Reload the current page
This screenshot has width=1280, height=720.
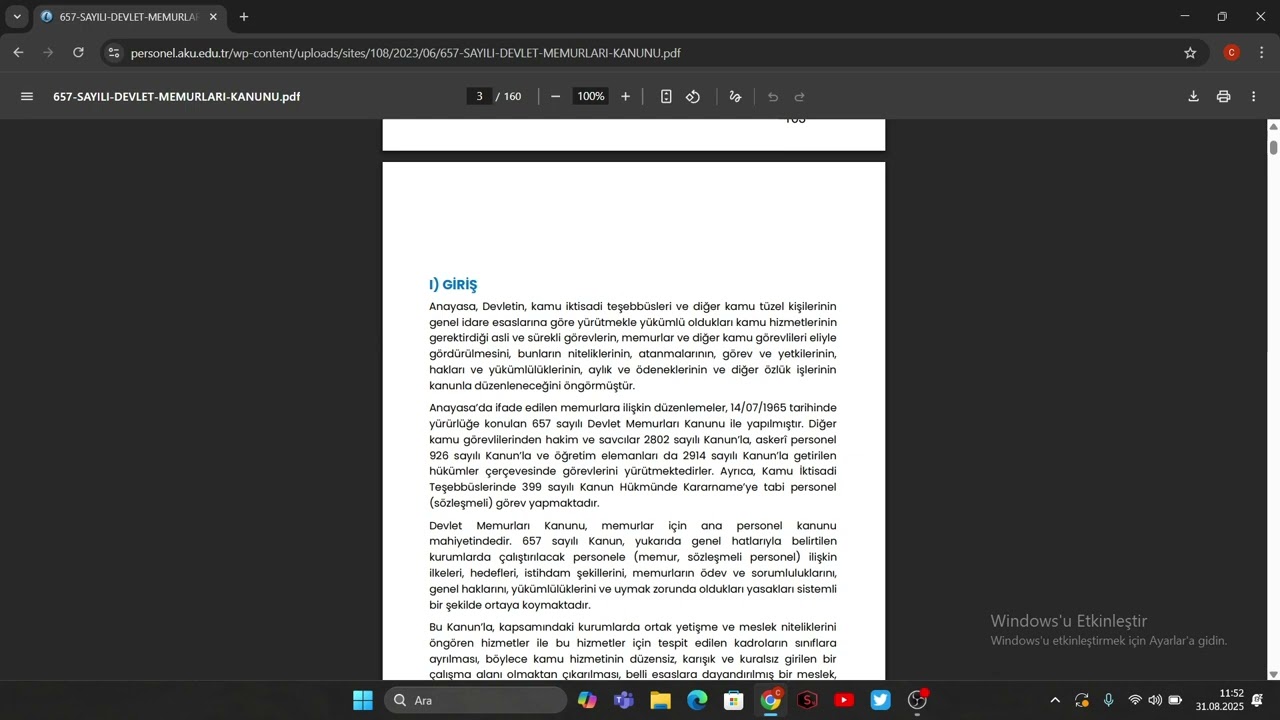pos(78,53)
